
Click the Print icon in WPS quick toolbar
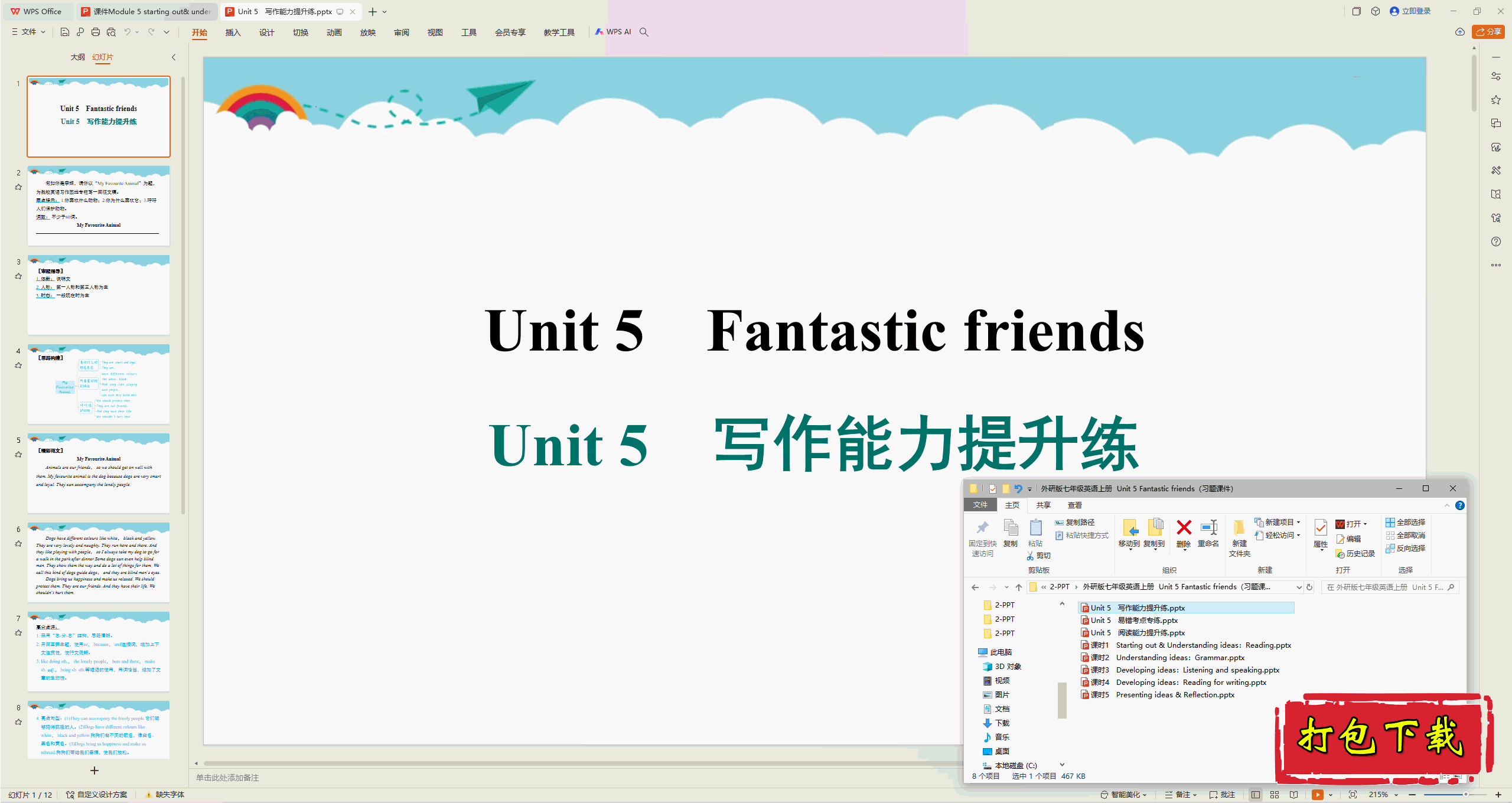[x=96, y=32]
